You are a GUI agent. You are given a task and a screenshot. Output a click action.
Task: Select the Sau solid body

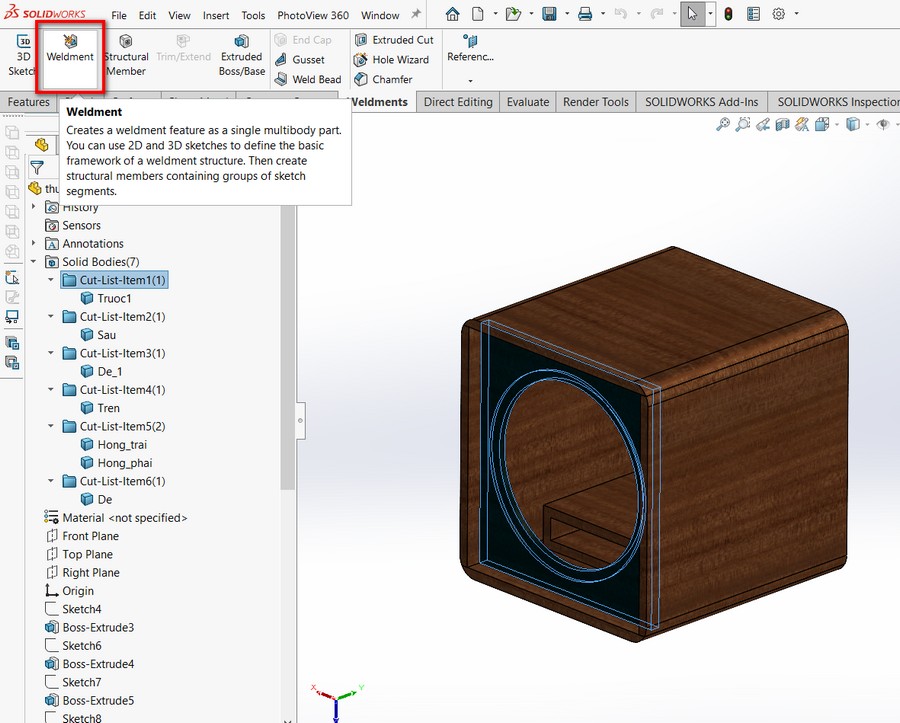pos(98,335)
